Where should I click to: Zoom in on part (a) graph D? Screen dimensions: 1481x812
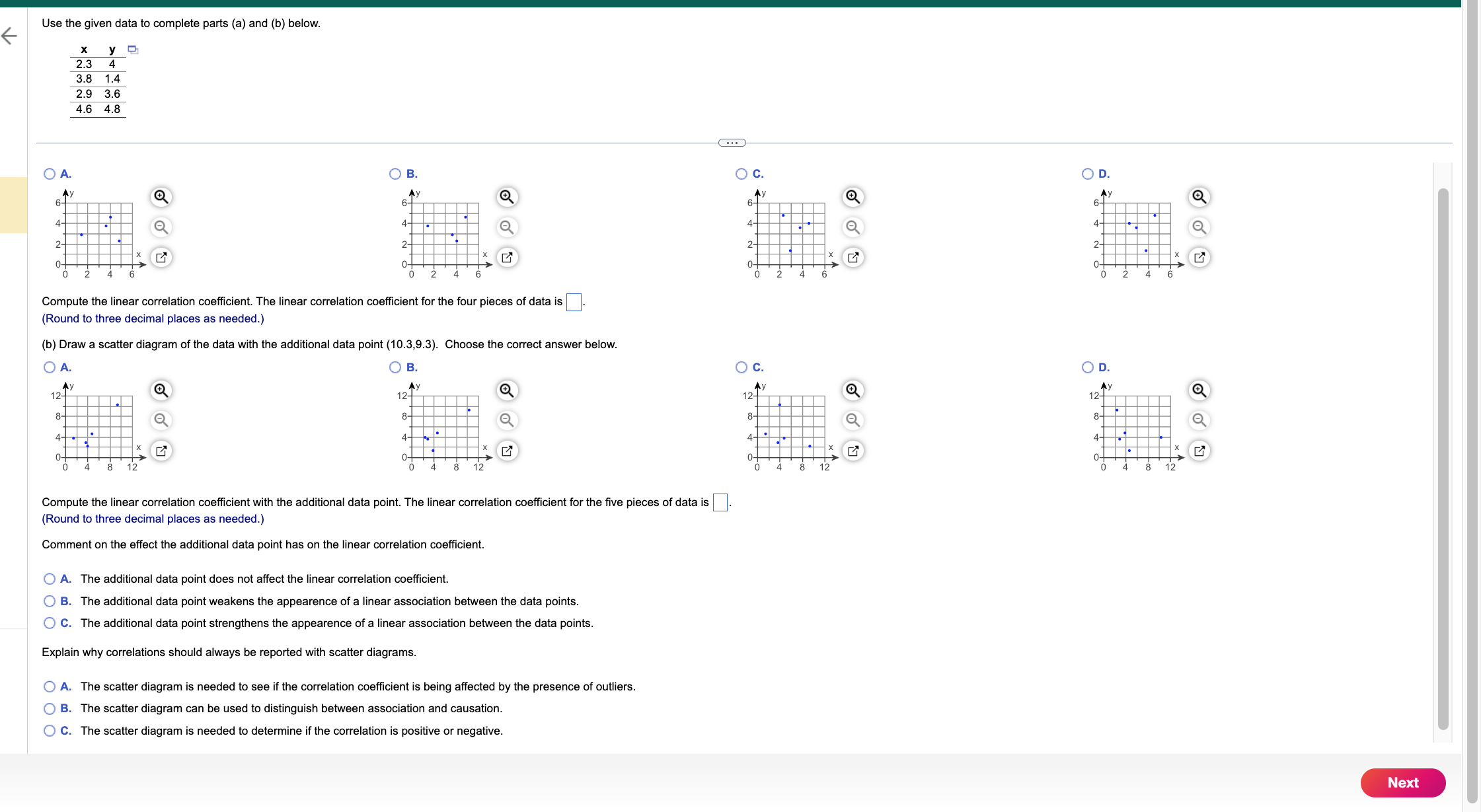(x=1199, y=197)
